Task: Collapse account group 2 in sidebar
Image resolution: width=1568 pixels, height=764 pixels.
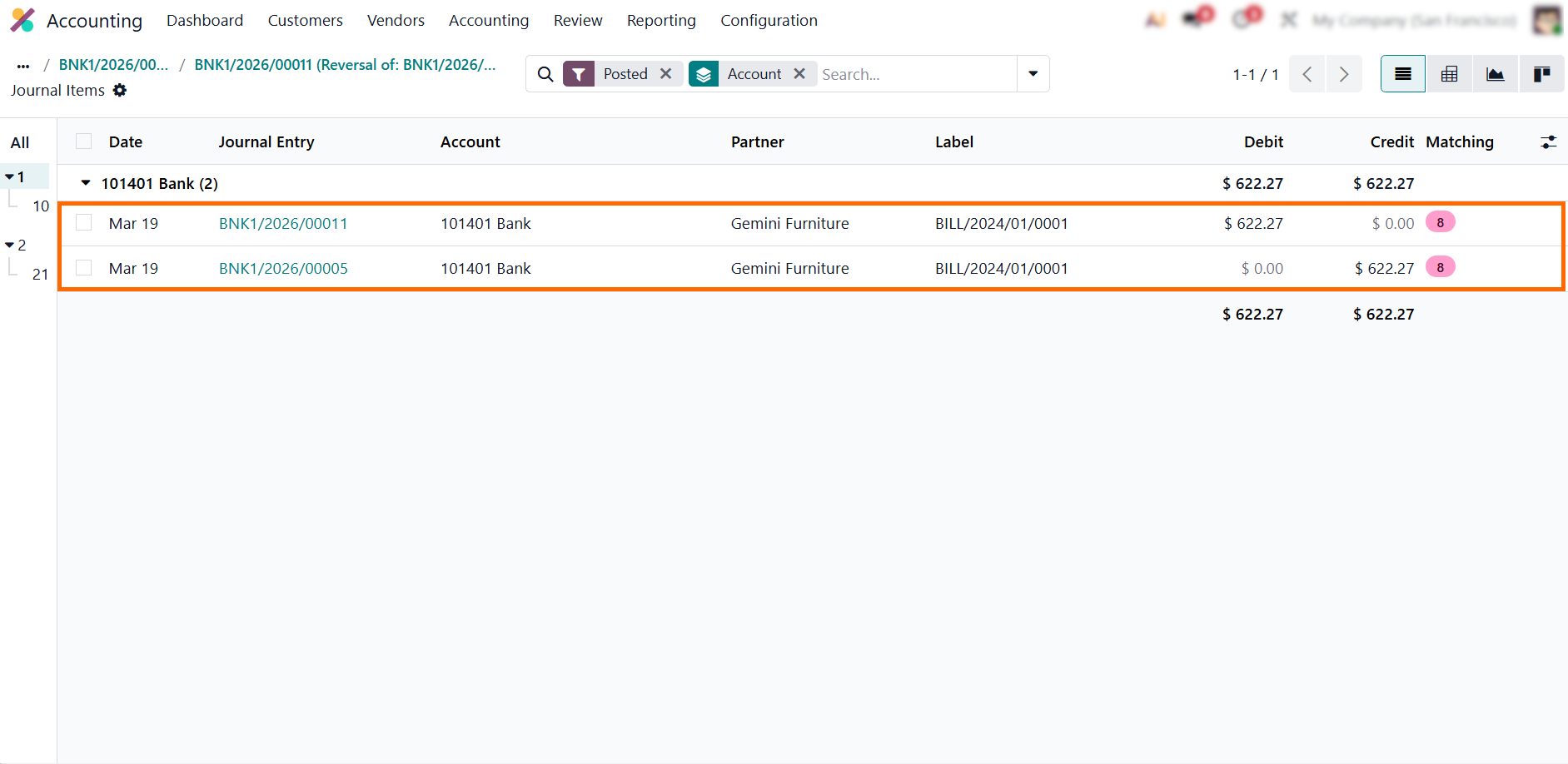Action: coord(10,245)
